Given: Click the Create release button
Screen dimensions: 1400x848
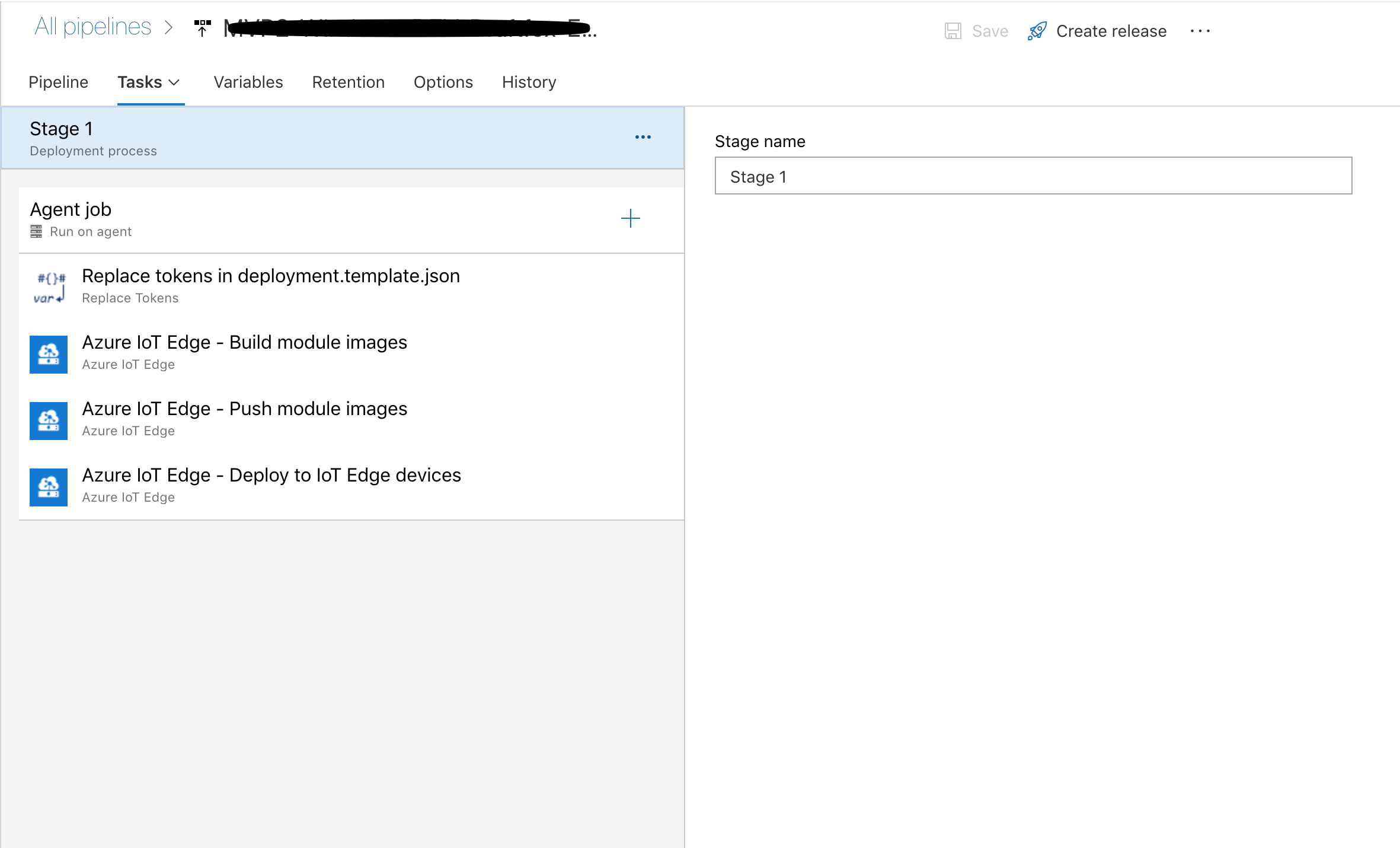Looking at the screenshot, I should click(1111, 30).
